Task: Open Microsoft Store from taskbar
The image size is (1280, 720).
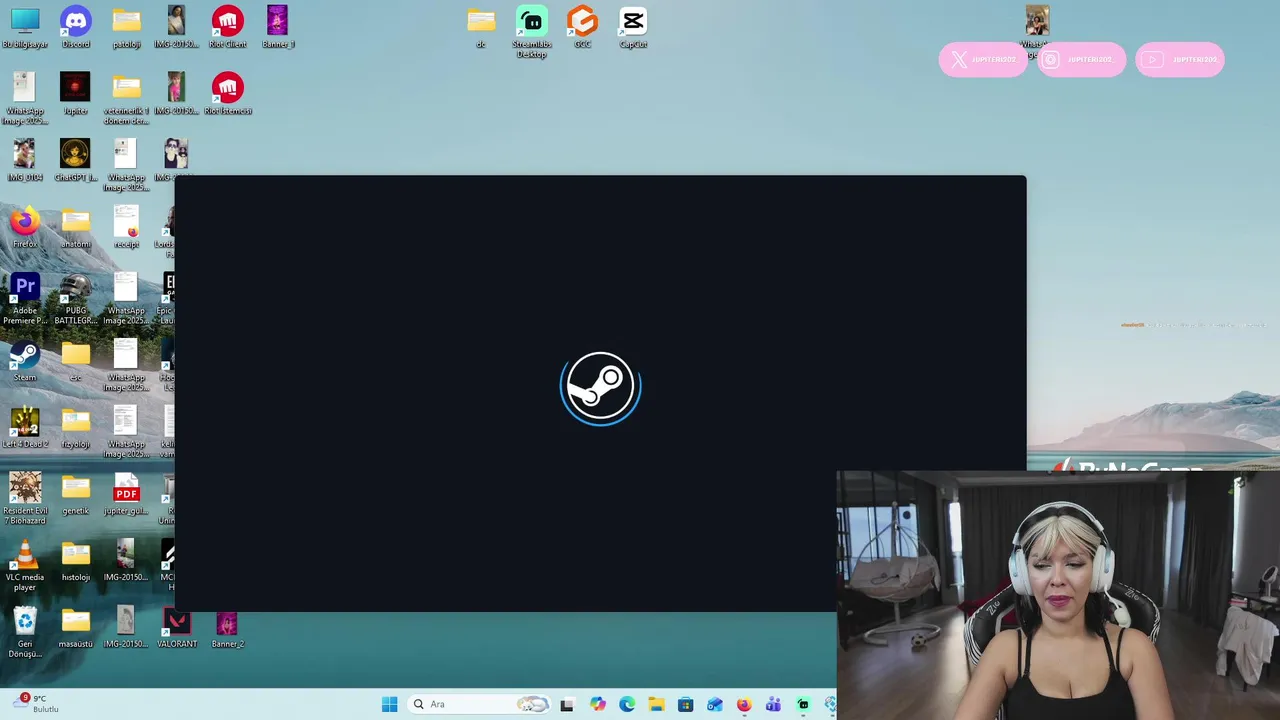Action: [x=685, y=704]
